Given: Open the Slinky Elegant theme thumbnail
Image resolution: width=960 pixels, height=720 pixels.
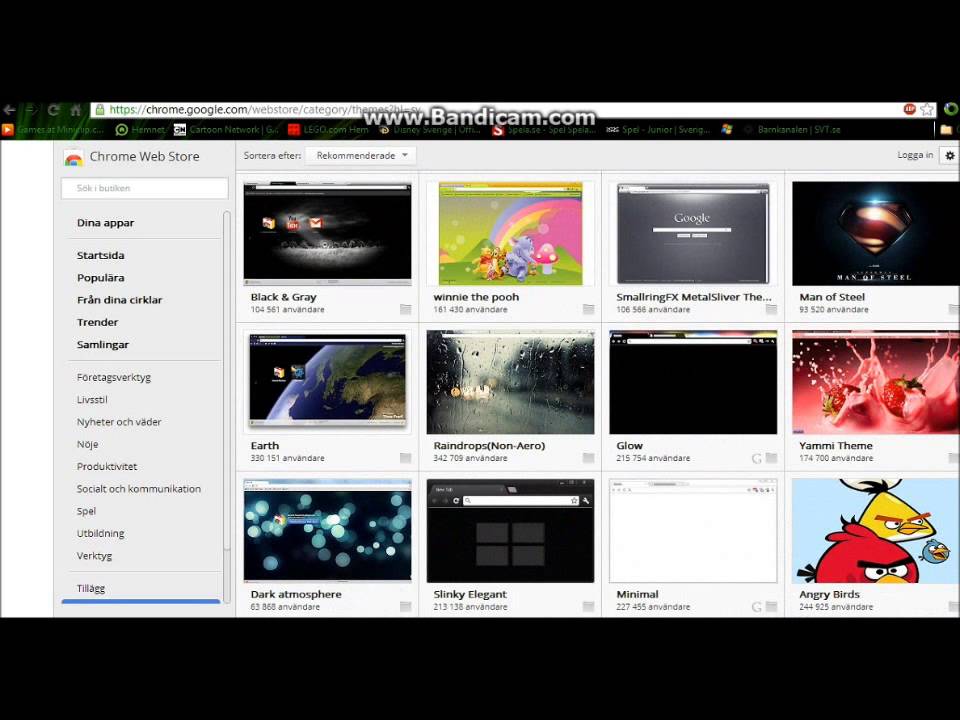Looking at the screenshot, I should click(510, 531).
